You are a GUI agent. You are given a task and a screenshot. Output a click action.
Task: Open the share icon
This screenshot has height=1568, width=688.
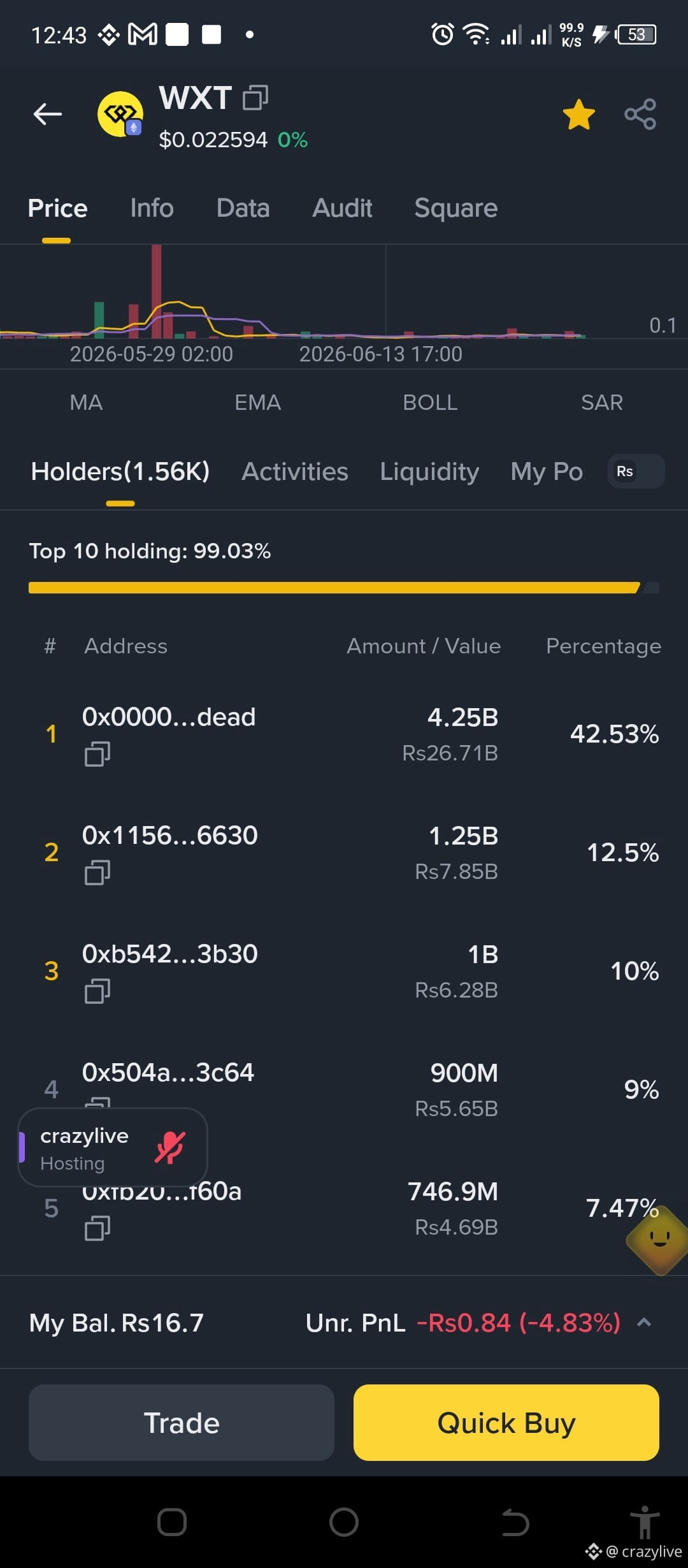(640, 114)
